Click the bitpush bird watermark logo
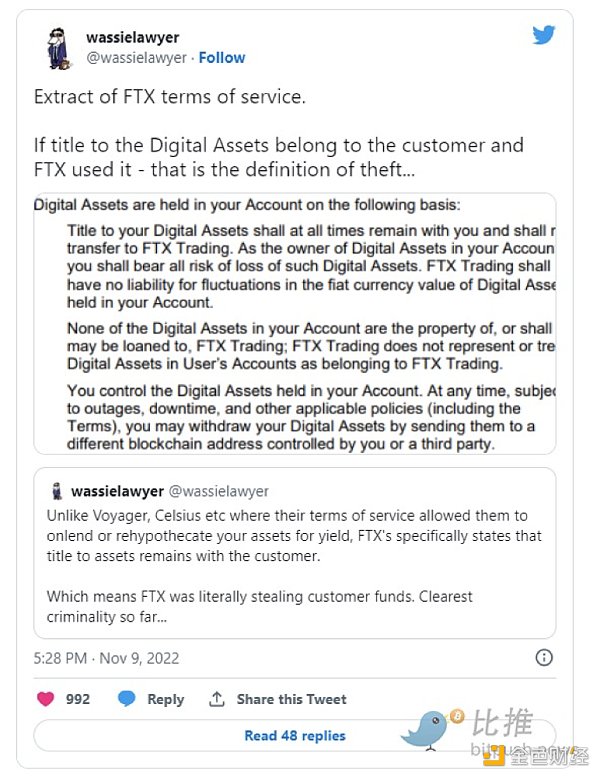 pyautogui.click(x=427, y=728)
